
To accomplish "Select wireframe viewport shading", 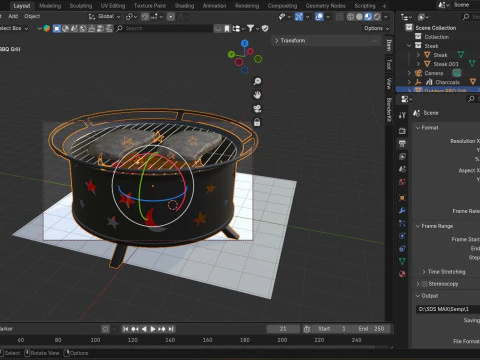I will pos(350,17).
